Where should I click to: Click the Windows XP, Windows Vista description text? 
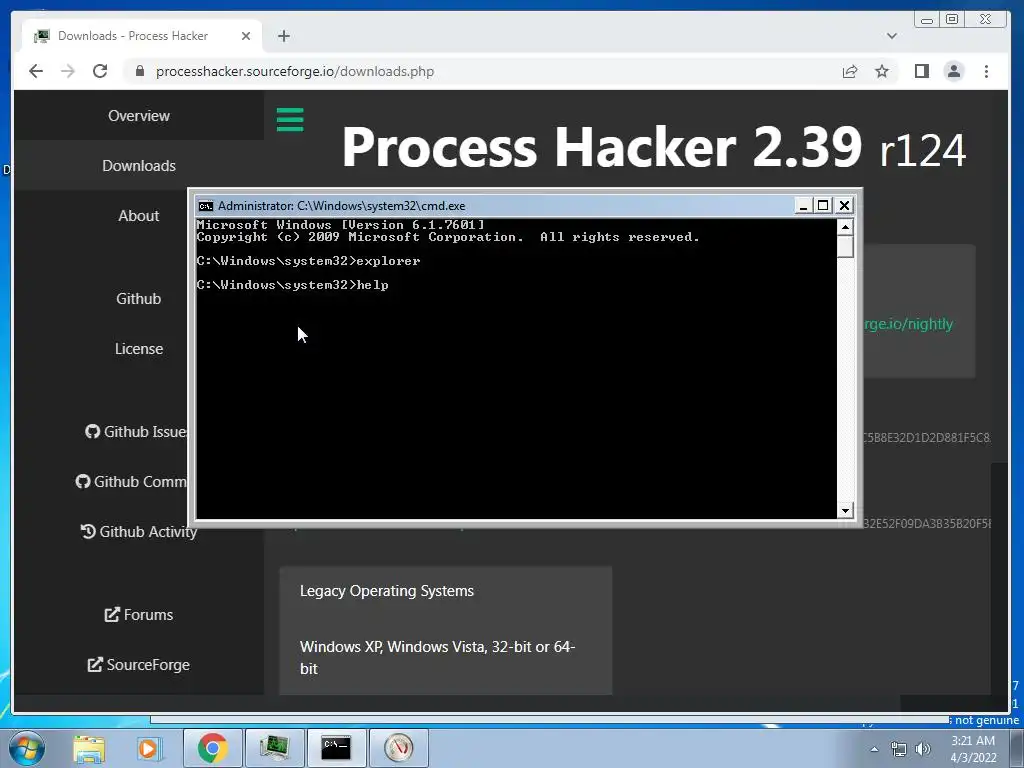click(x=437, y=658)
